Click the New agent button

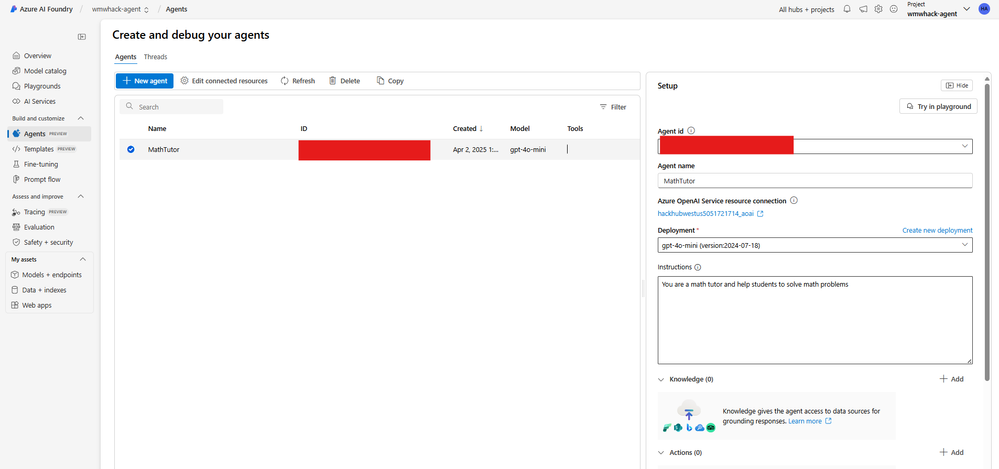pos(145,81)
